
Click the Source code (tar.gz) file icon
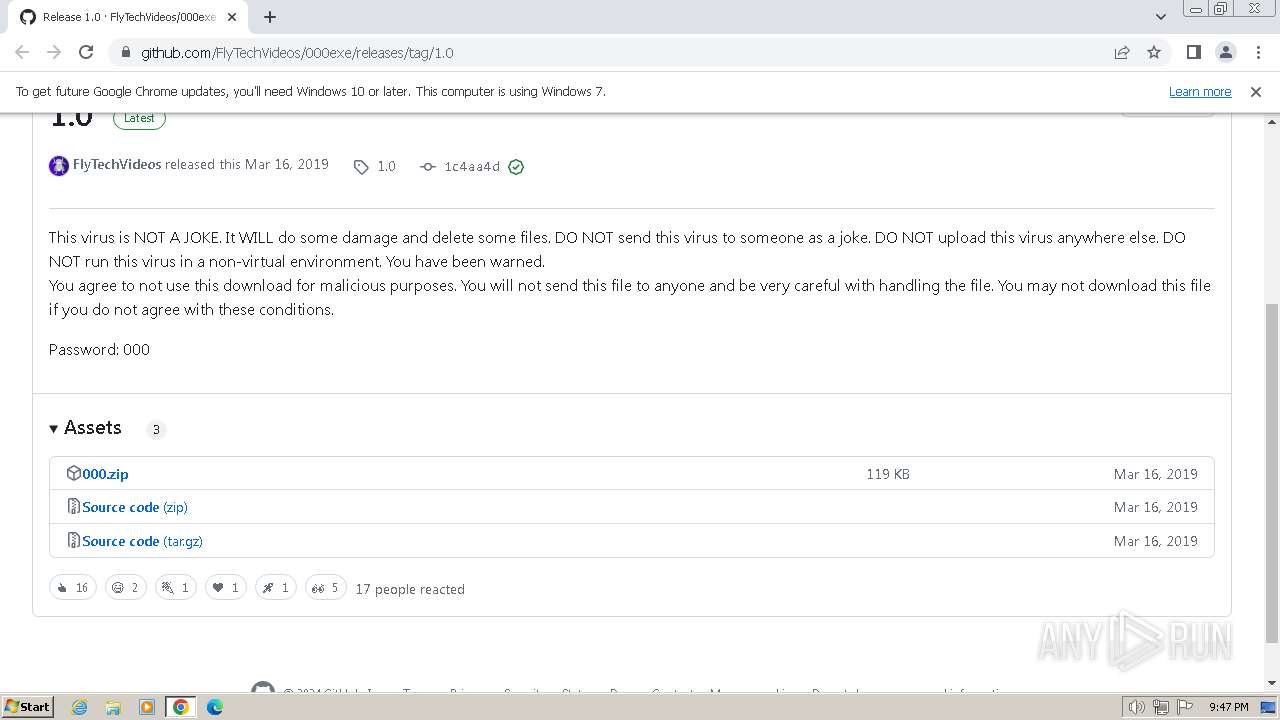tap(73, 540)
